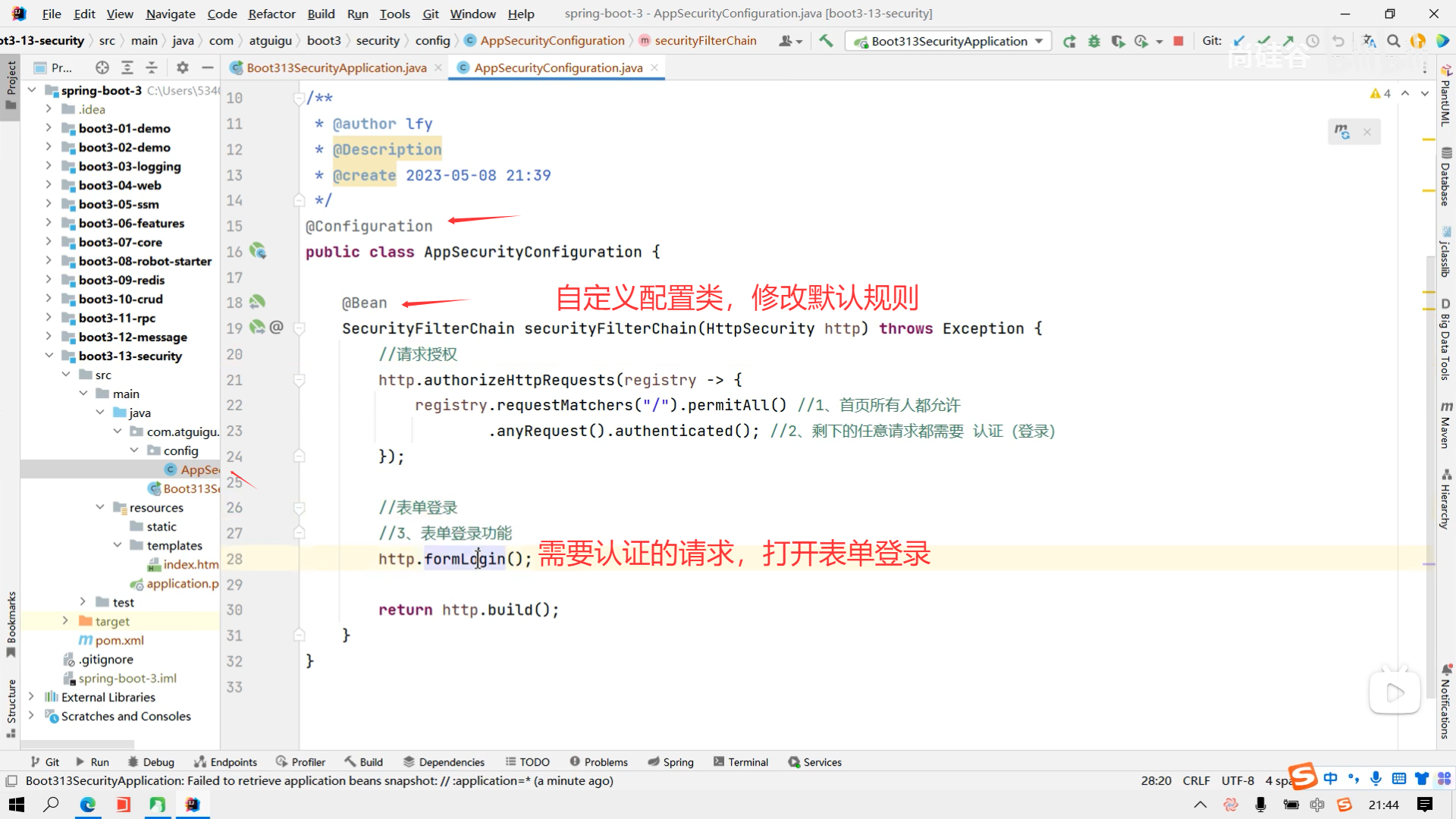Expand the boot3-12-message module
Viewport: 1456px width, 819px height.
[49, 336]
